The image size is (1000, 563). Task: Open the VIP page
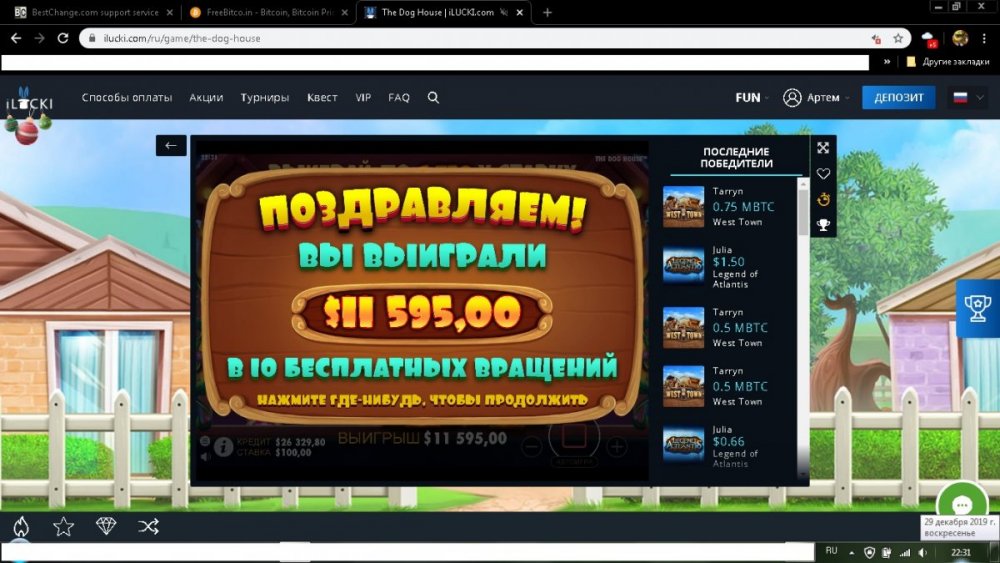click(x=363, y=98)
